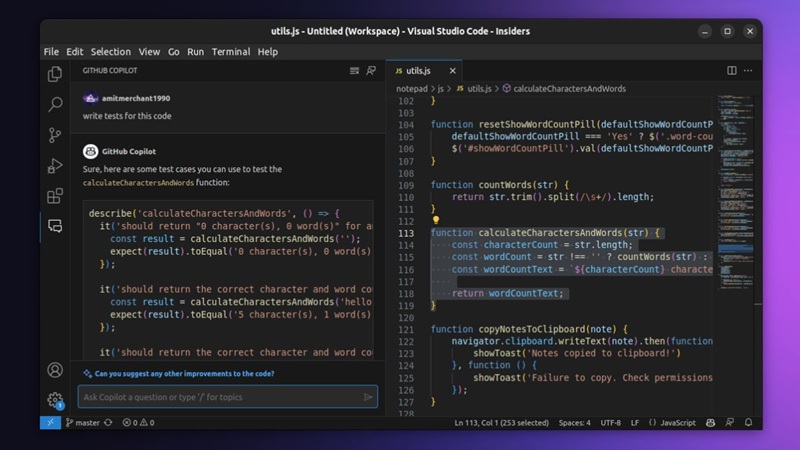Switch git branch via master in status bar
The image size is (800, 450).
83,422
